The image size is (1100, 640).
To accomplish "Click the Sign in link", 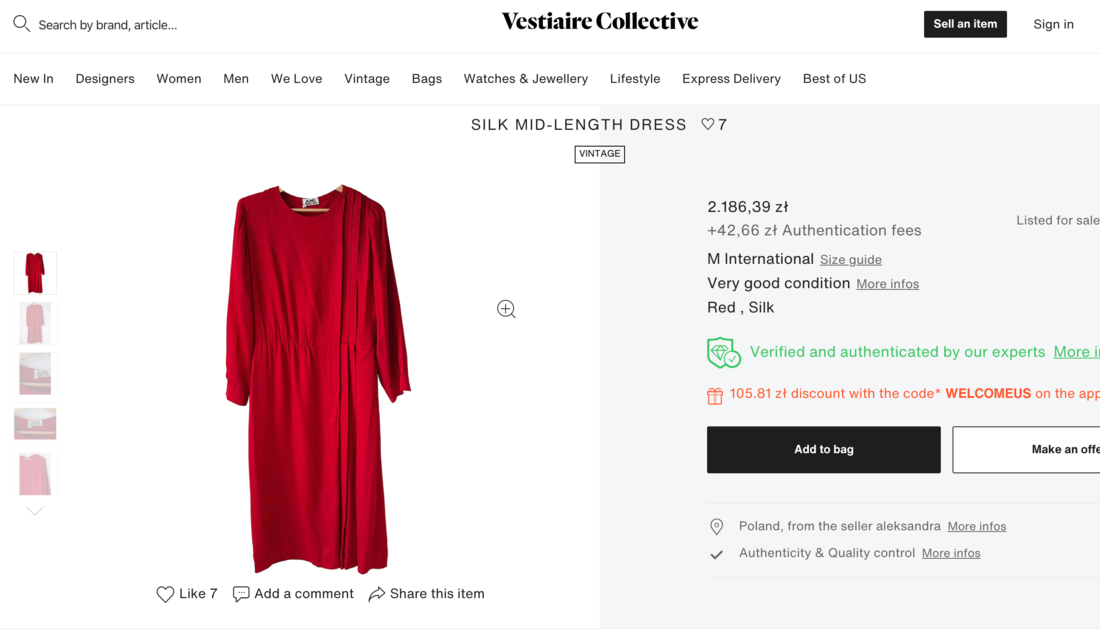I will point(1053,24).
